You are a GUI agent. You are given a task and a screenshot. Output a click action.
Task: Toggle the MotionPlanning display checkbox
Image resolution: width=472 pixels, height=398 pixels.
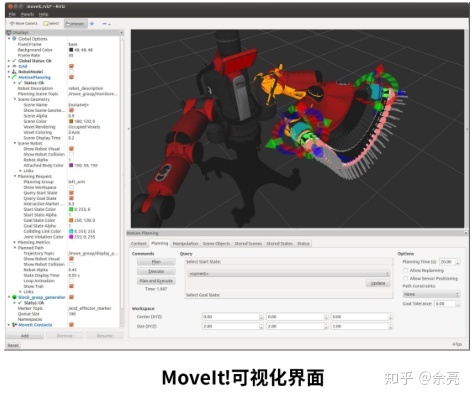[71, 77]
